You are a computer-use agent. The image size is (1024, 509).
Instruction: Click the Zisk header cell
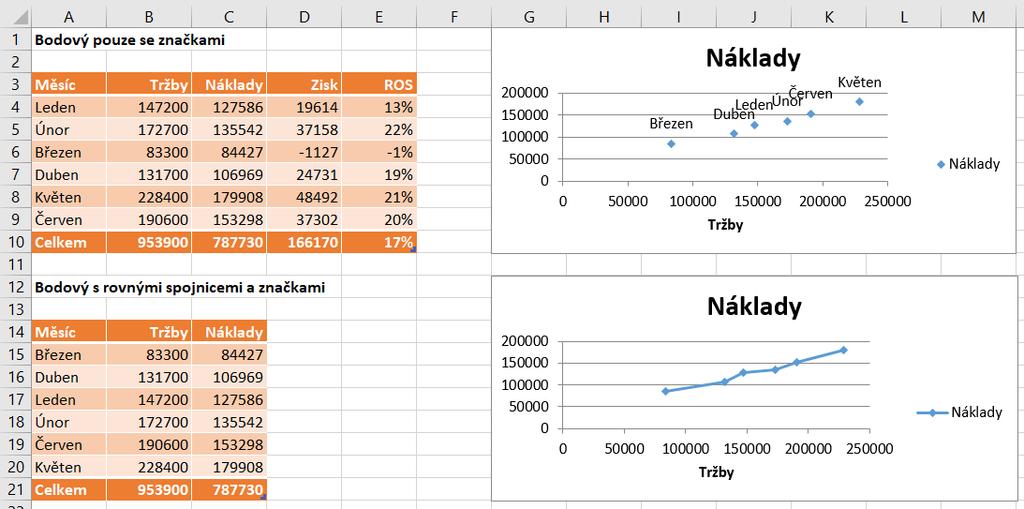click(304, 84)
